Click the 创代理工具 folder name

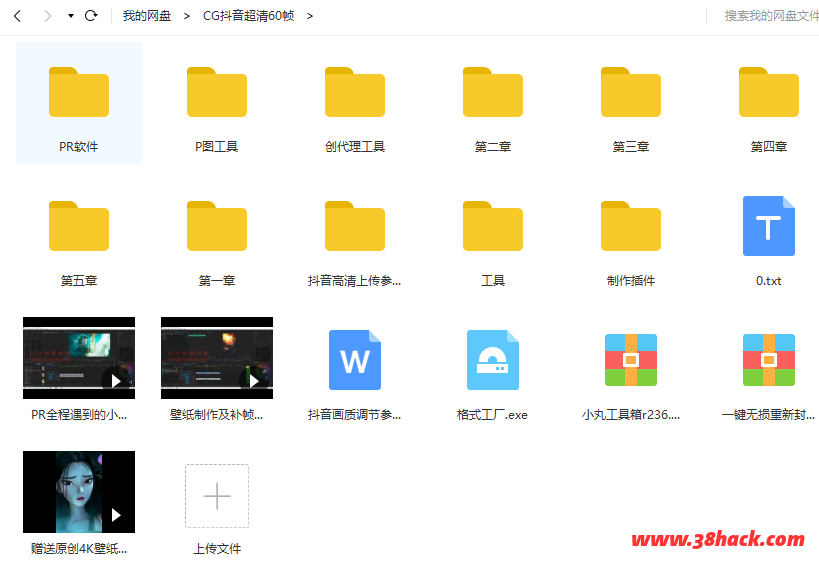pos(355,147)
